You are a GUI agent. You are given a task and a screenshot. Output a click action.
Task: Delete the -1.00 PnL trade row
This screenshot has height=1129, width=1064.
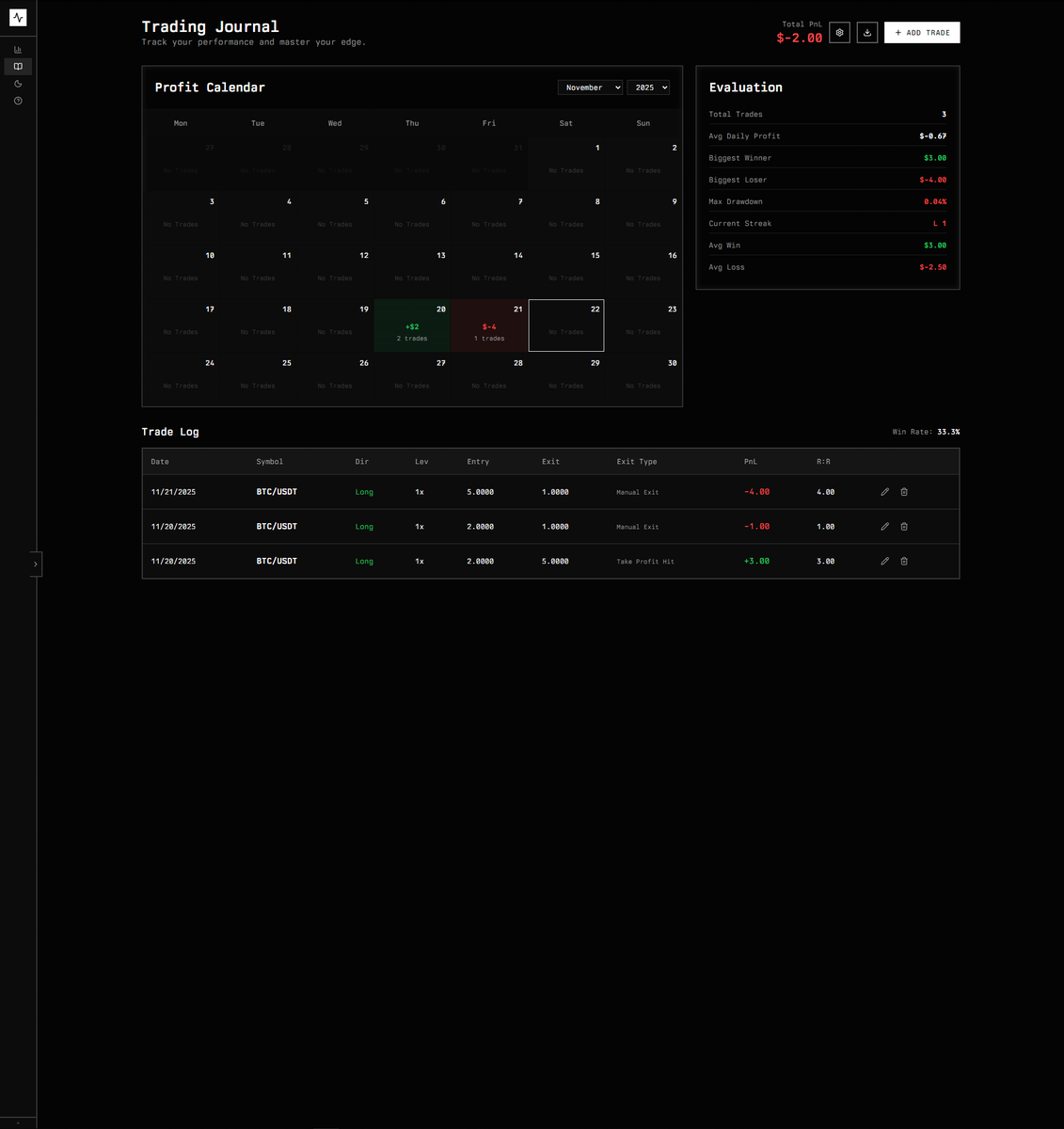pyautogui.click(x=904, y=527)
